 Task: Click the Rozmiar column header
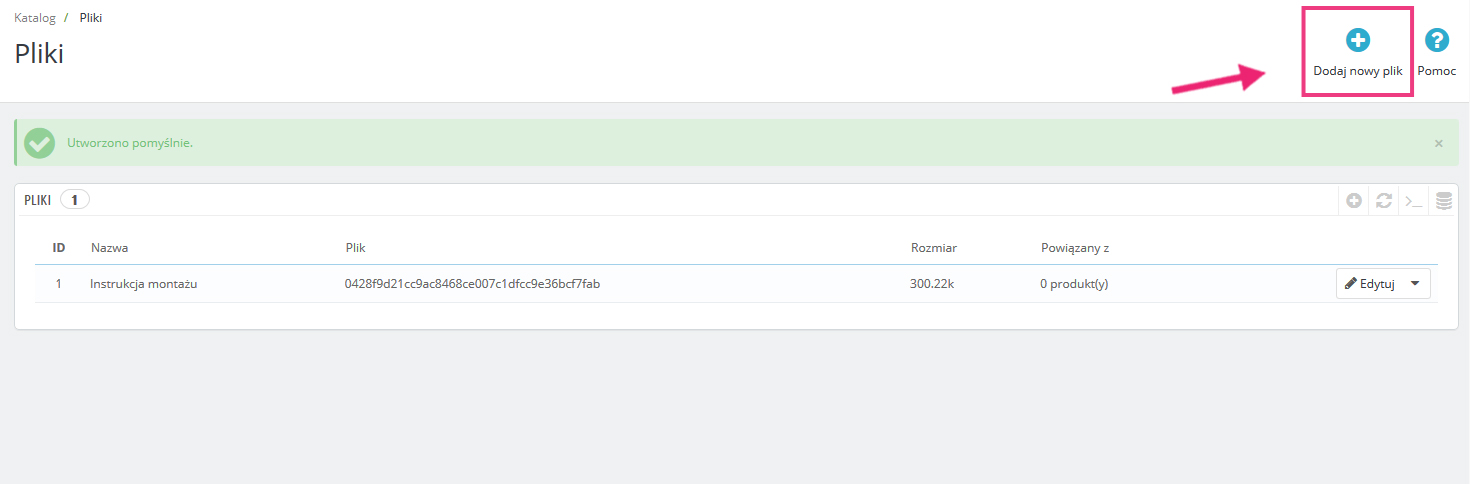tap(934, 247)
